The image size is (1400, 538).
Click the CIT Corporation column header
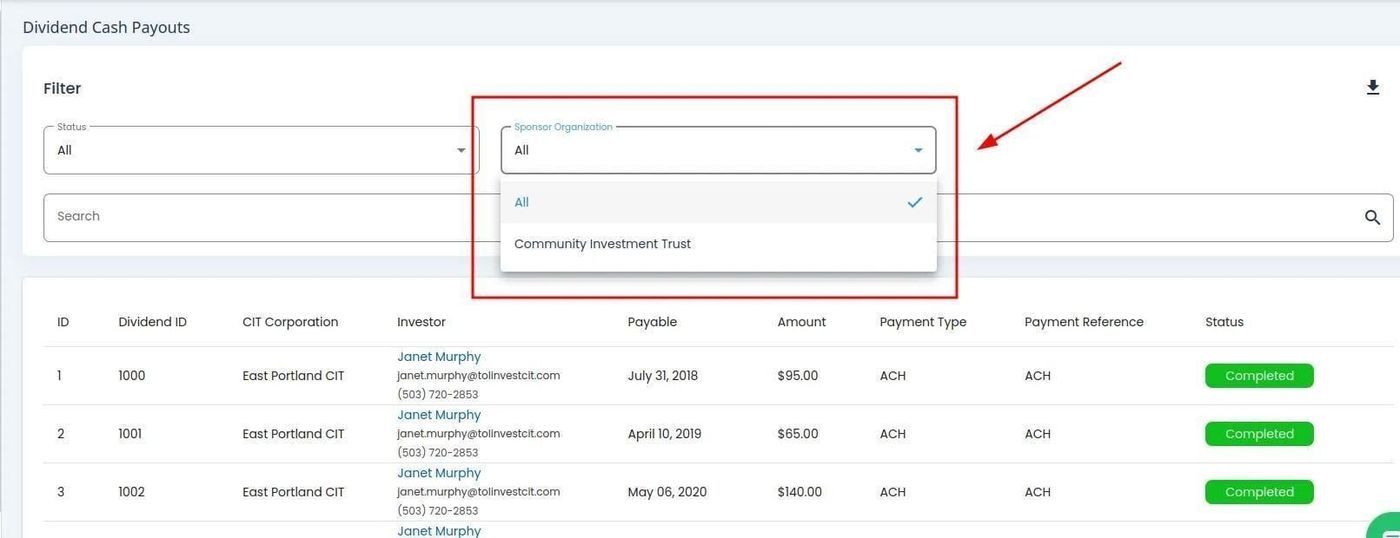click(x=290, y=322)
